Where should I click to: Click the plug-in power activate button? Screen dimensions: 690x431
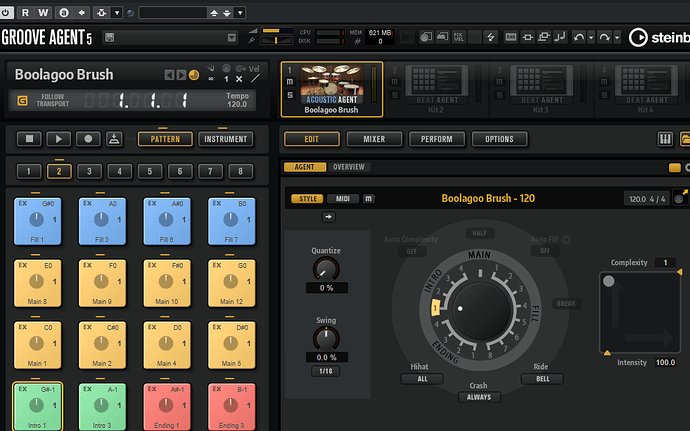pyautogui.click(x=6, y=13)
